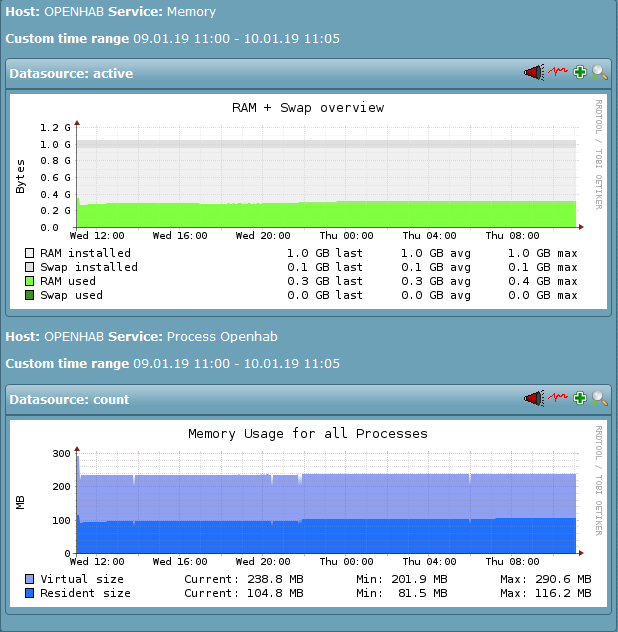Viewport: 618px width, 632px height.
Task: Click the first Custom time range text
Action: point(173,38)
